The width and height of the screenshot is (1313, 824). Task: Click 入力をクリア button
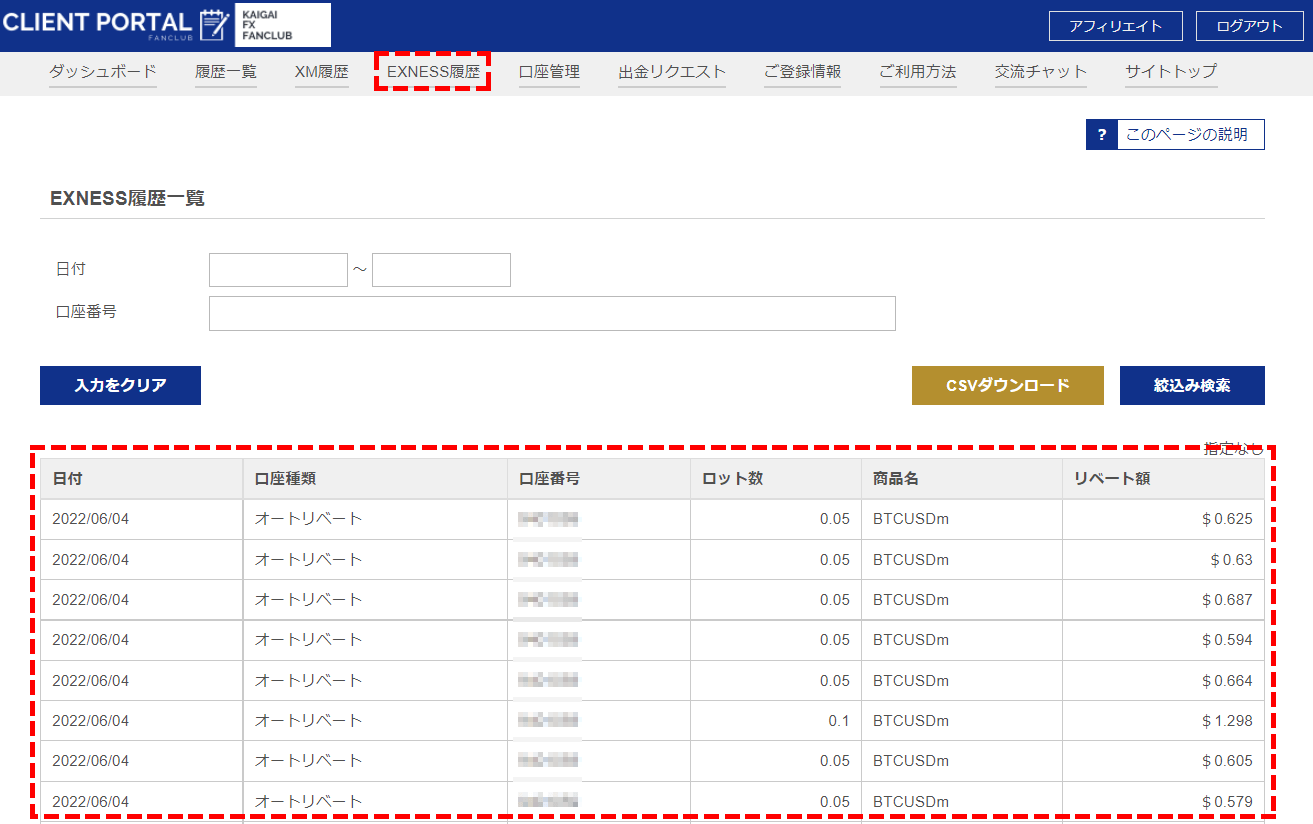click(x=120, y=385)
